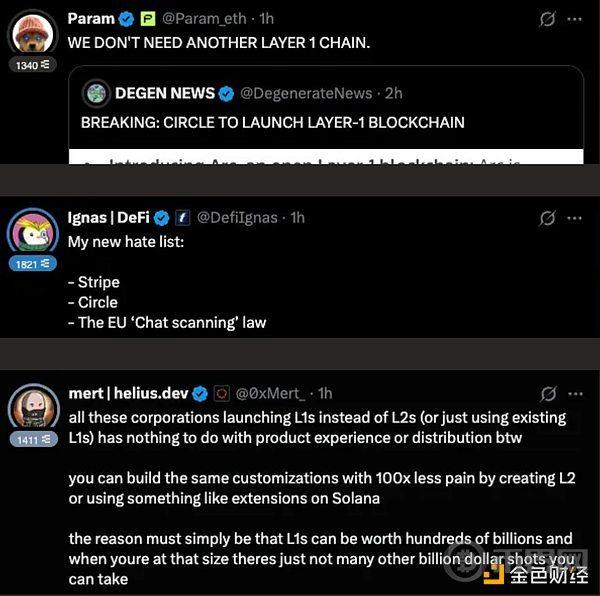The width and height of the screenshot is (600, 596).
Task: Click the affiliate badge beside Ignas | DeFi
Action: (x=183, y=218)
